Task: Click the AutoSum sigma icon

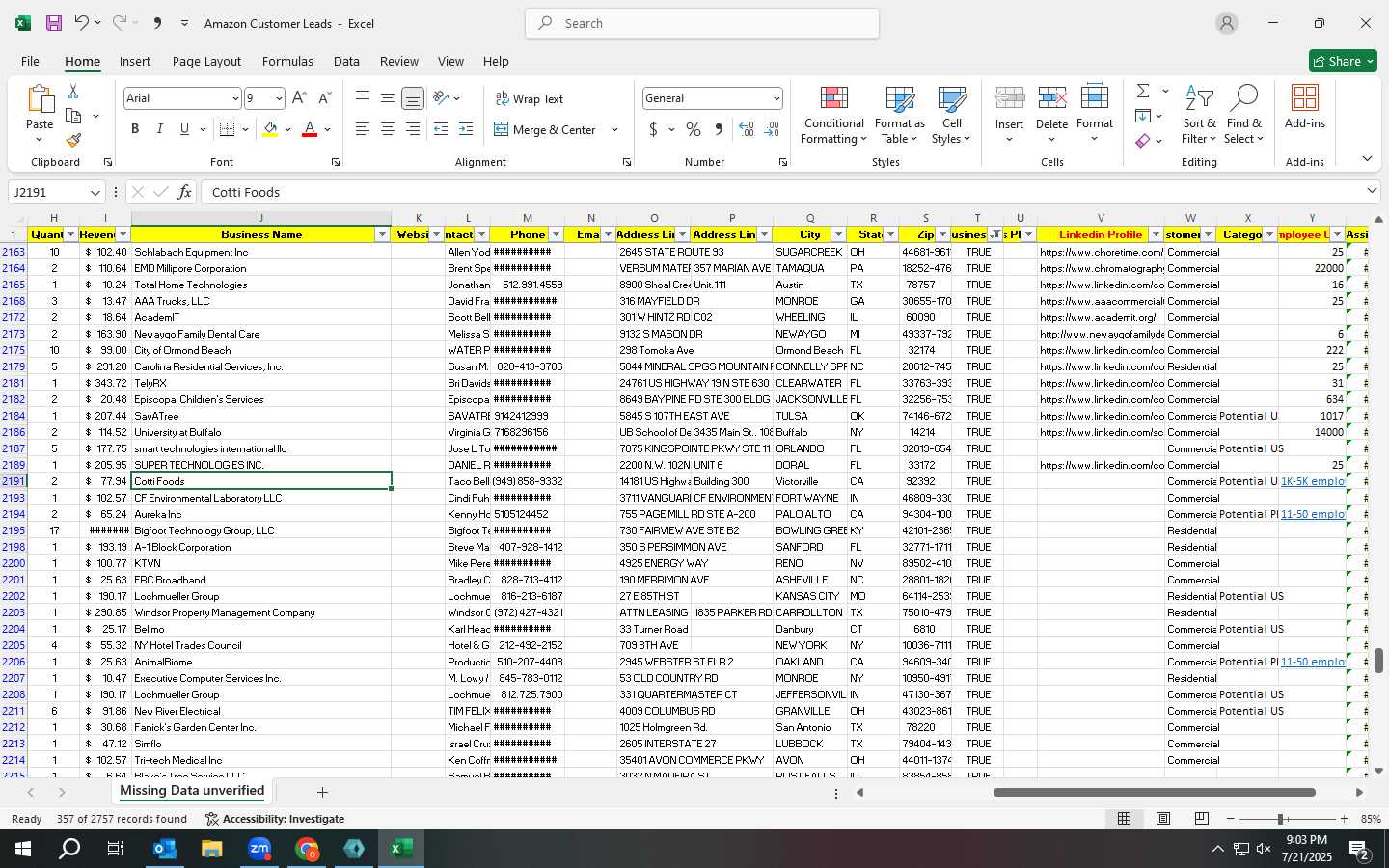Action: (1143, 91)
